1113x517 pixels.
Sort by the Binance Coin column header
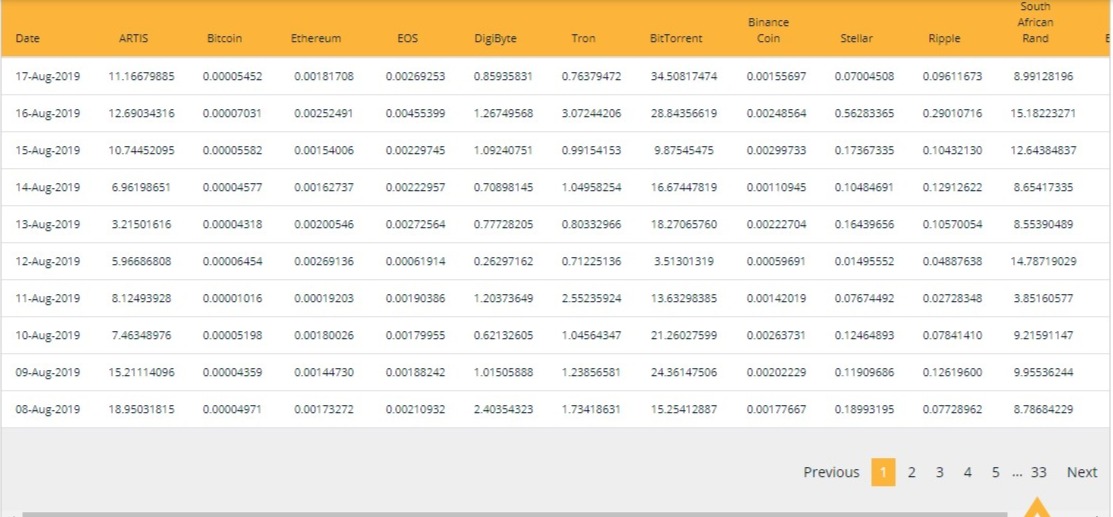768,31
